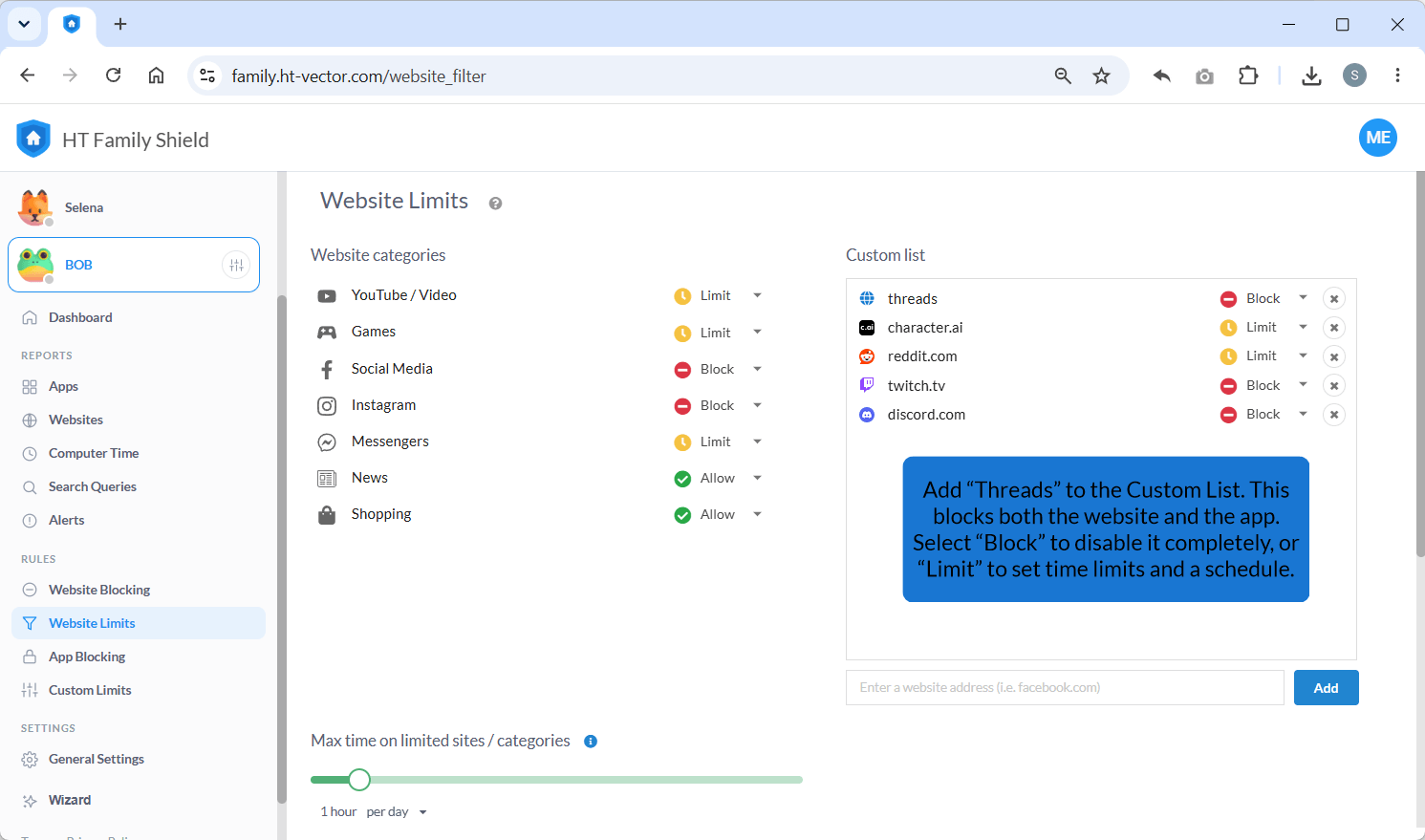Click the info icon next to Max time
1425x840 pixels.
click(x=591, y=742)
